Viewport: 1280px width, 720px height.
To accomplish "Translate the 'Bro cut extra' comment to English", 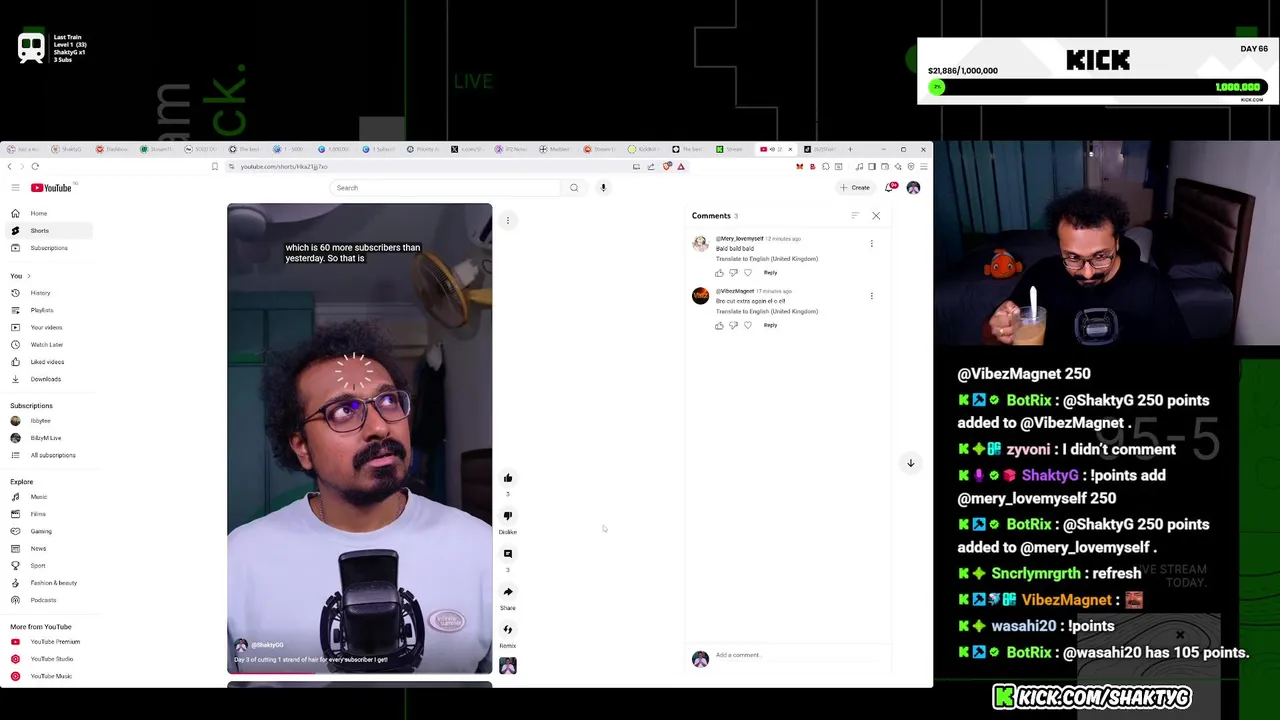I will (x=767, y=311).
